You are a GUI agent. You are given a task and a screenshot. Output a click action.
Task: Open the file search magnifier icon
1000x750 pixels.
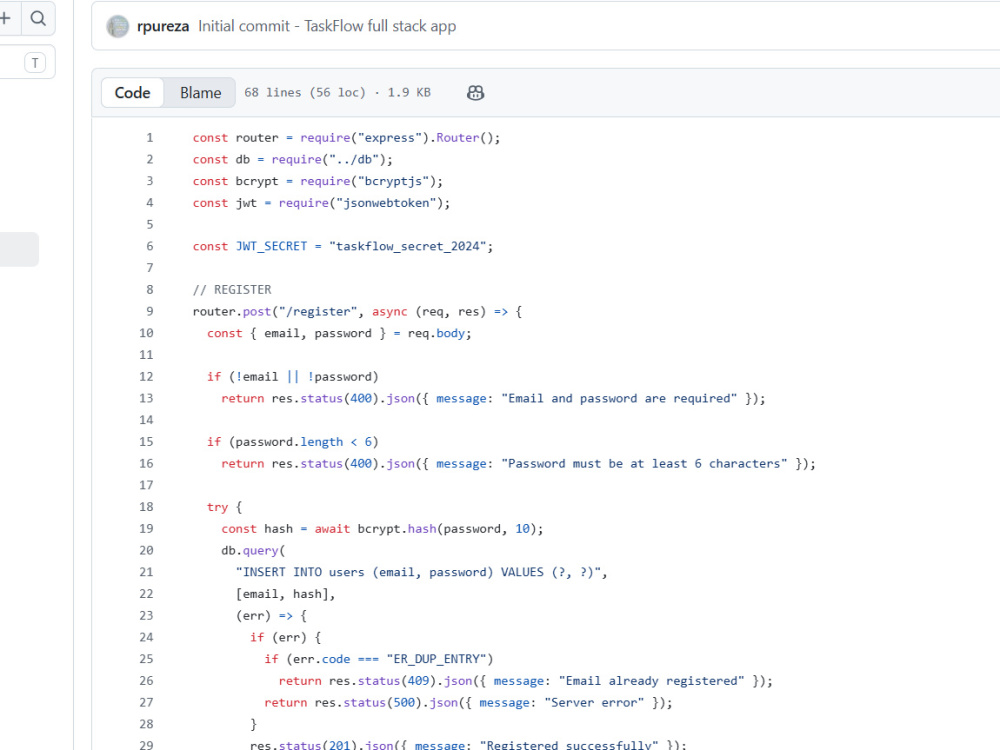(38, 18)
